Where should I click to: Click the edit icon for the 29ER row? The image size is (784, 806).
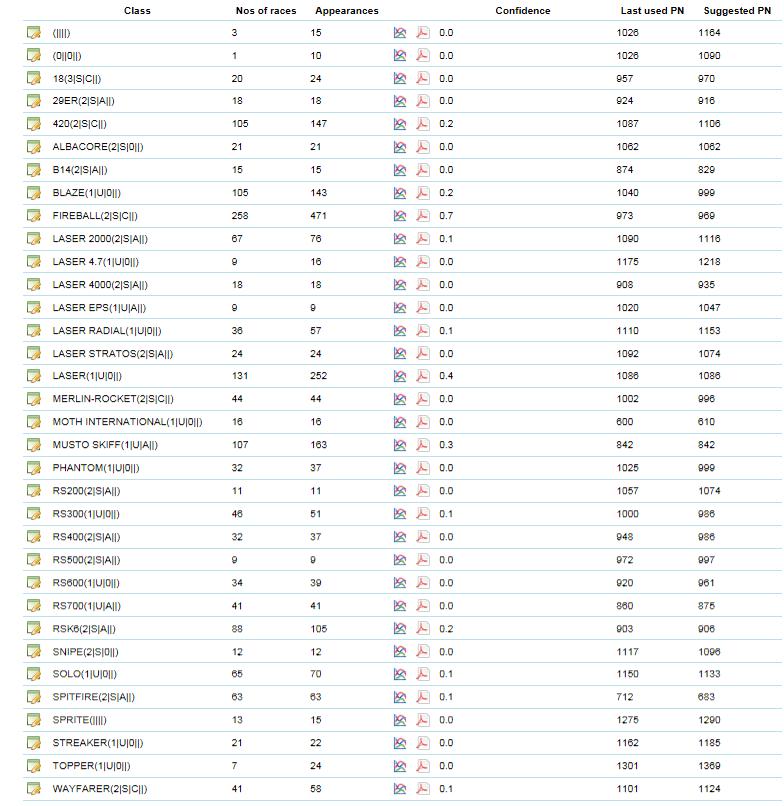point(34,101)
